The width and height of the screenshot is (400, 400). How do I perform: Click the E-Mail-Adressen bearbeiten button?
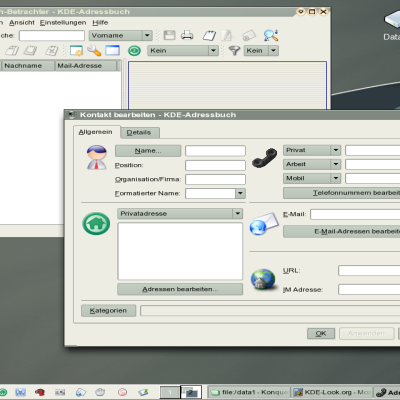tap(342, 231)
